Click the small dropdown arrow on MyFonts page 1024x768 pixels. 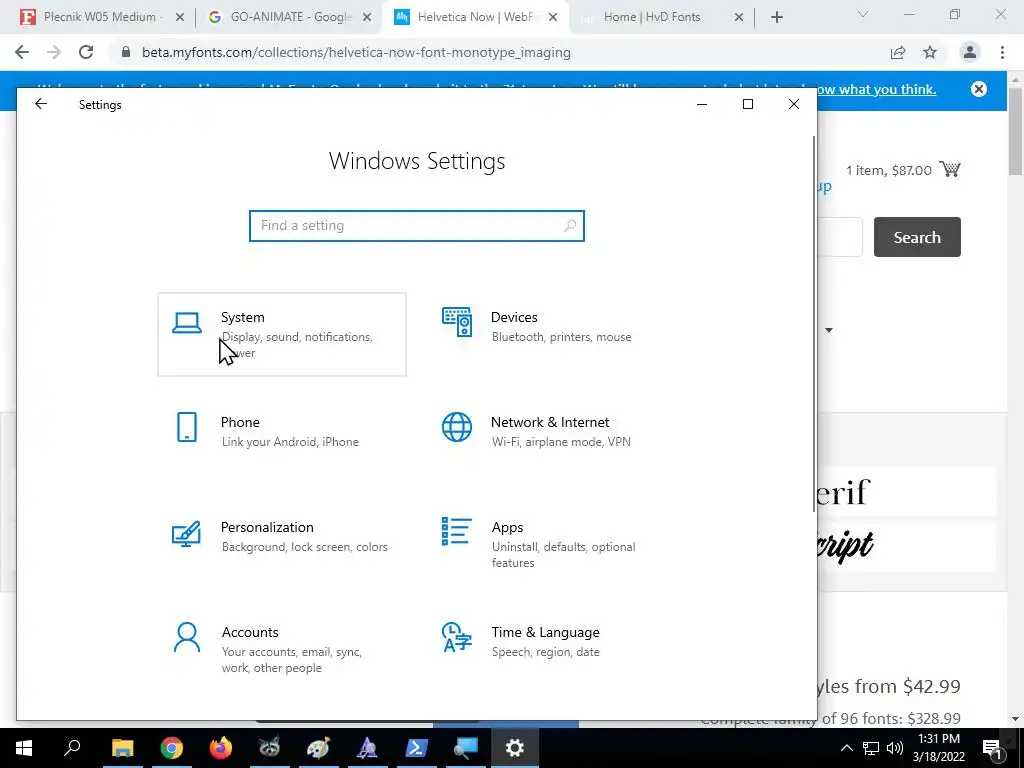point(829,330)
